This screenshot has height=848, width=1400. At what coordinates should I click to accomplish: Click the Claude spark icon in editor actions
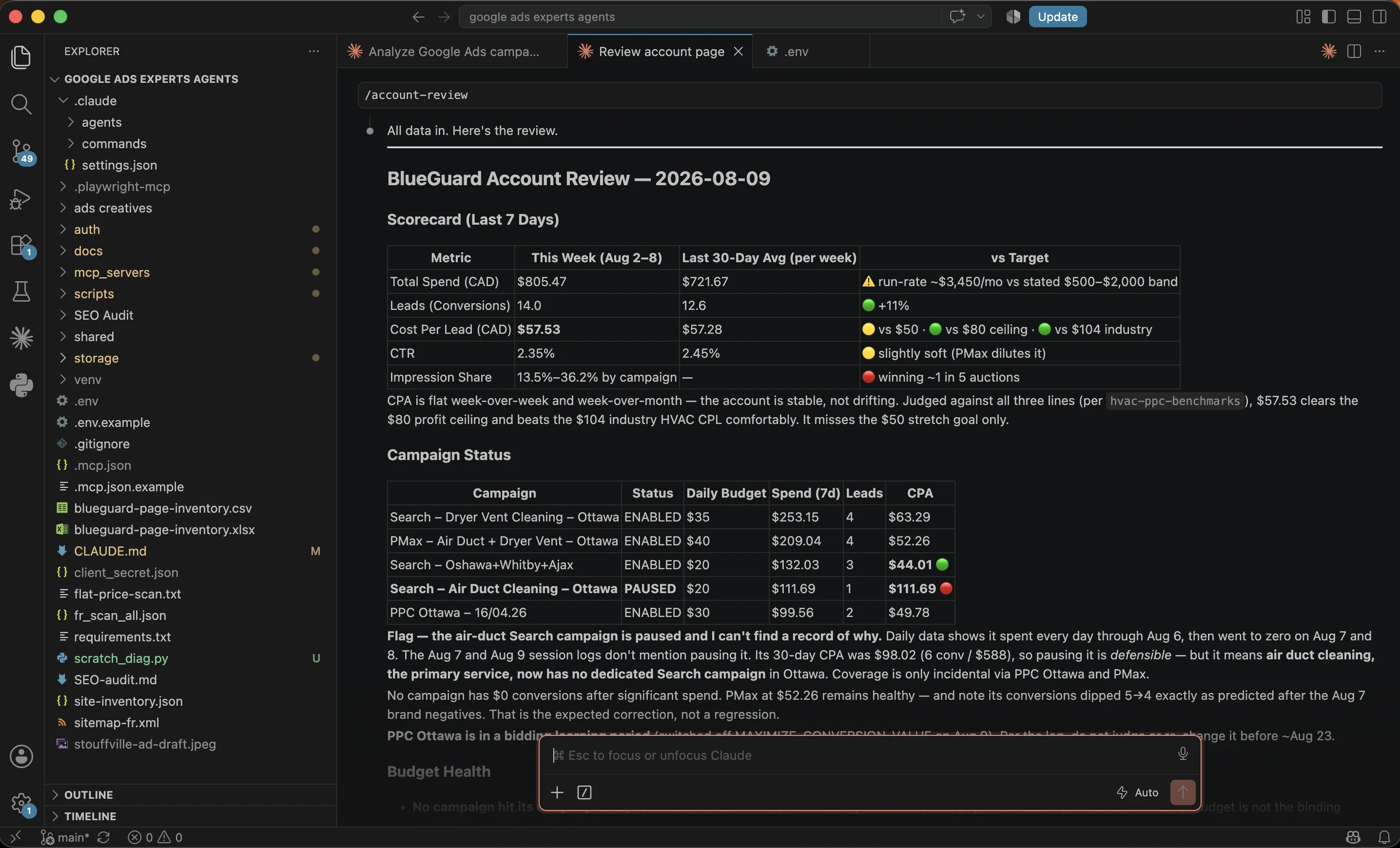tap(1328, 51)
